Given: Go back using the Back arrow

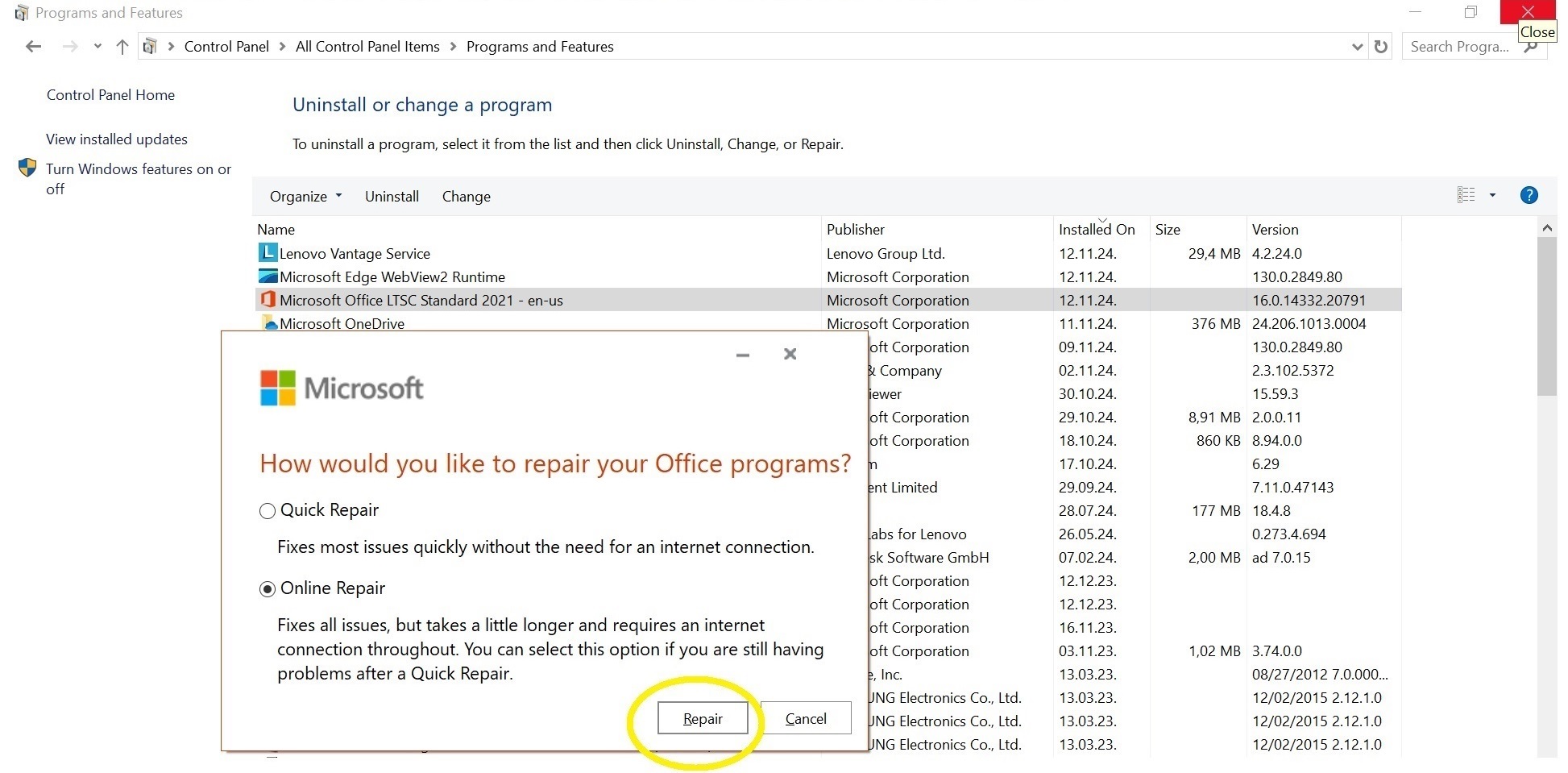Looking at the screenshot, I should tap(34, 47).
